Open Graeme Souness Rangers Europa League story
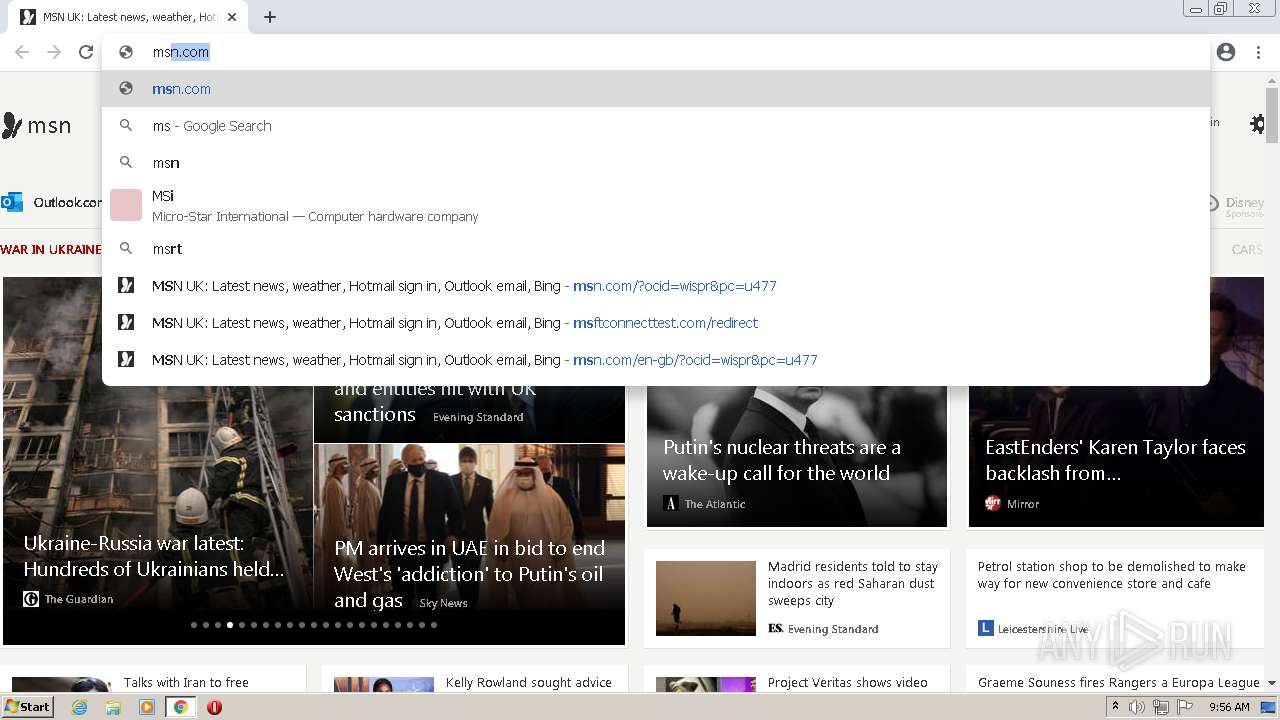The width and height of the screenshot is (1280, 720). [1118, 683]
